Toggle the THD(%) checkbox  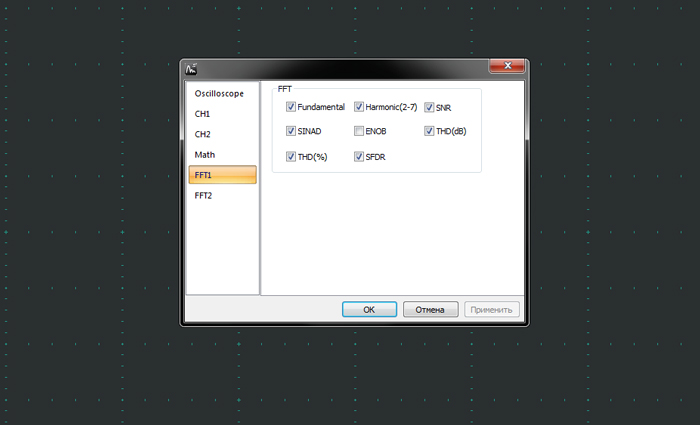[291, 157]
